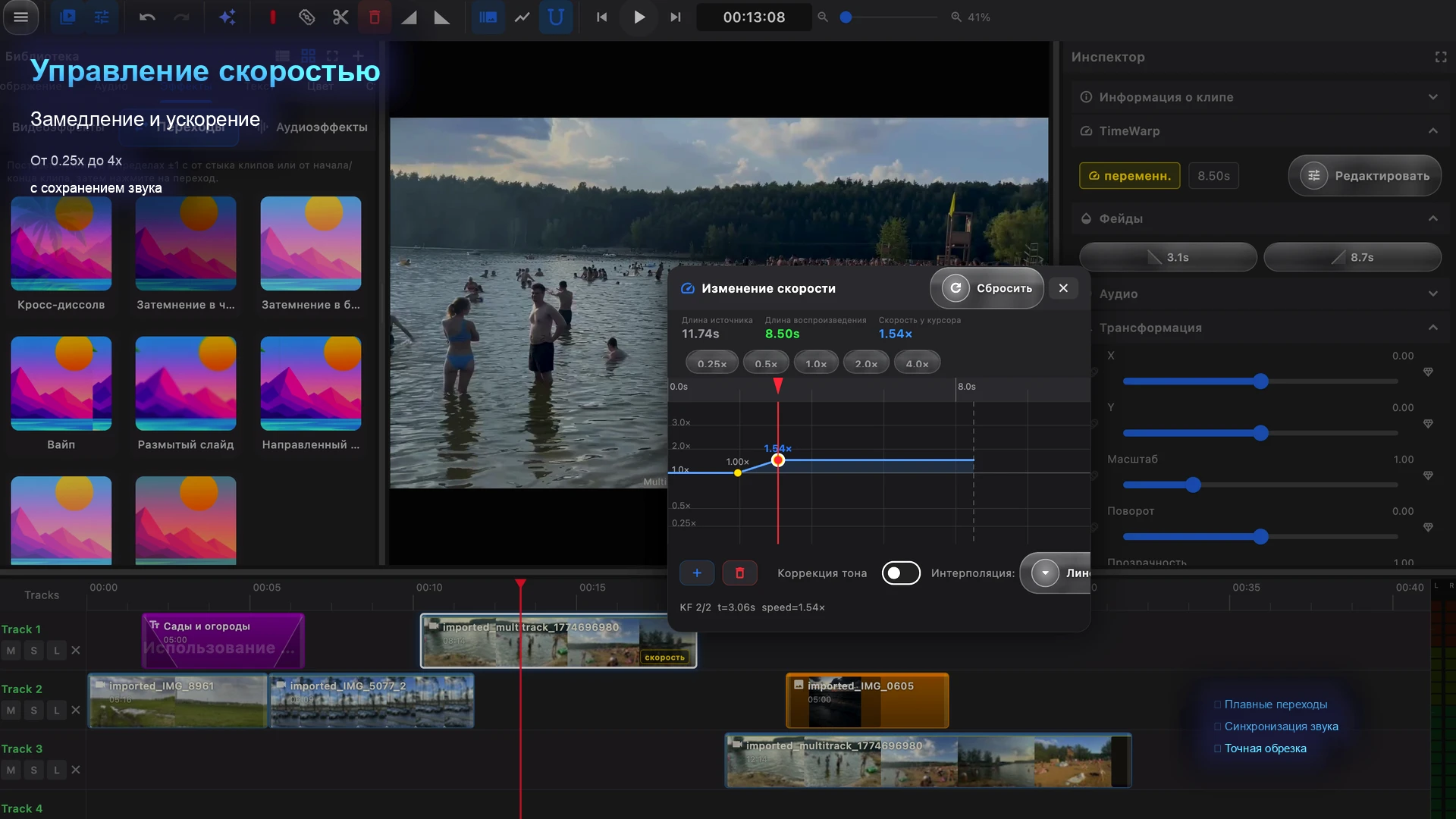1456x819 pixels.
Task: Open the mixer sliders panel icon
Action: (x=102, y=17)
